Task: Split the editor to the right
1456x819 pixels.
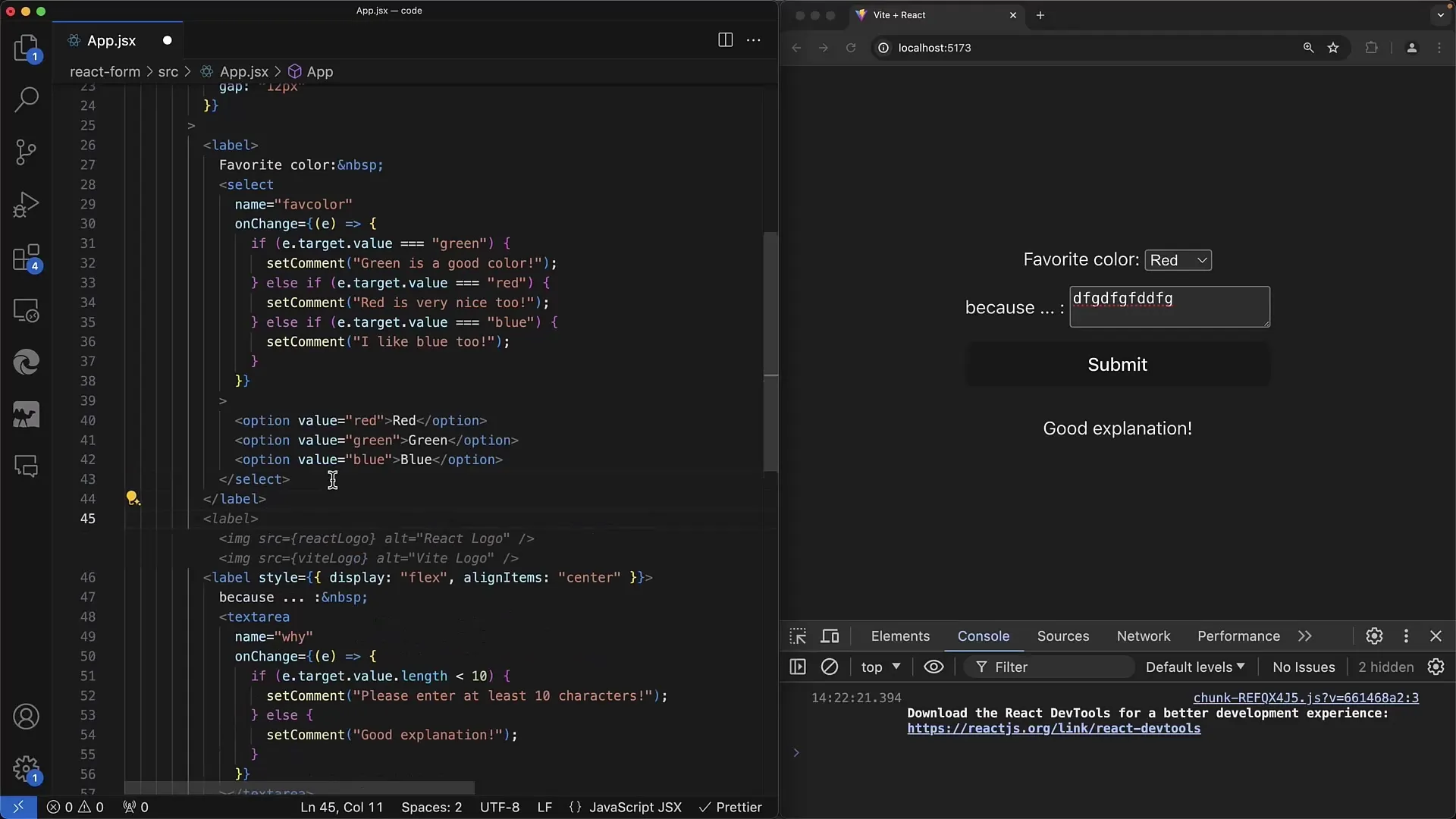Action: [725, 40]
